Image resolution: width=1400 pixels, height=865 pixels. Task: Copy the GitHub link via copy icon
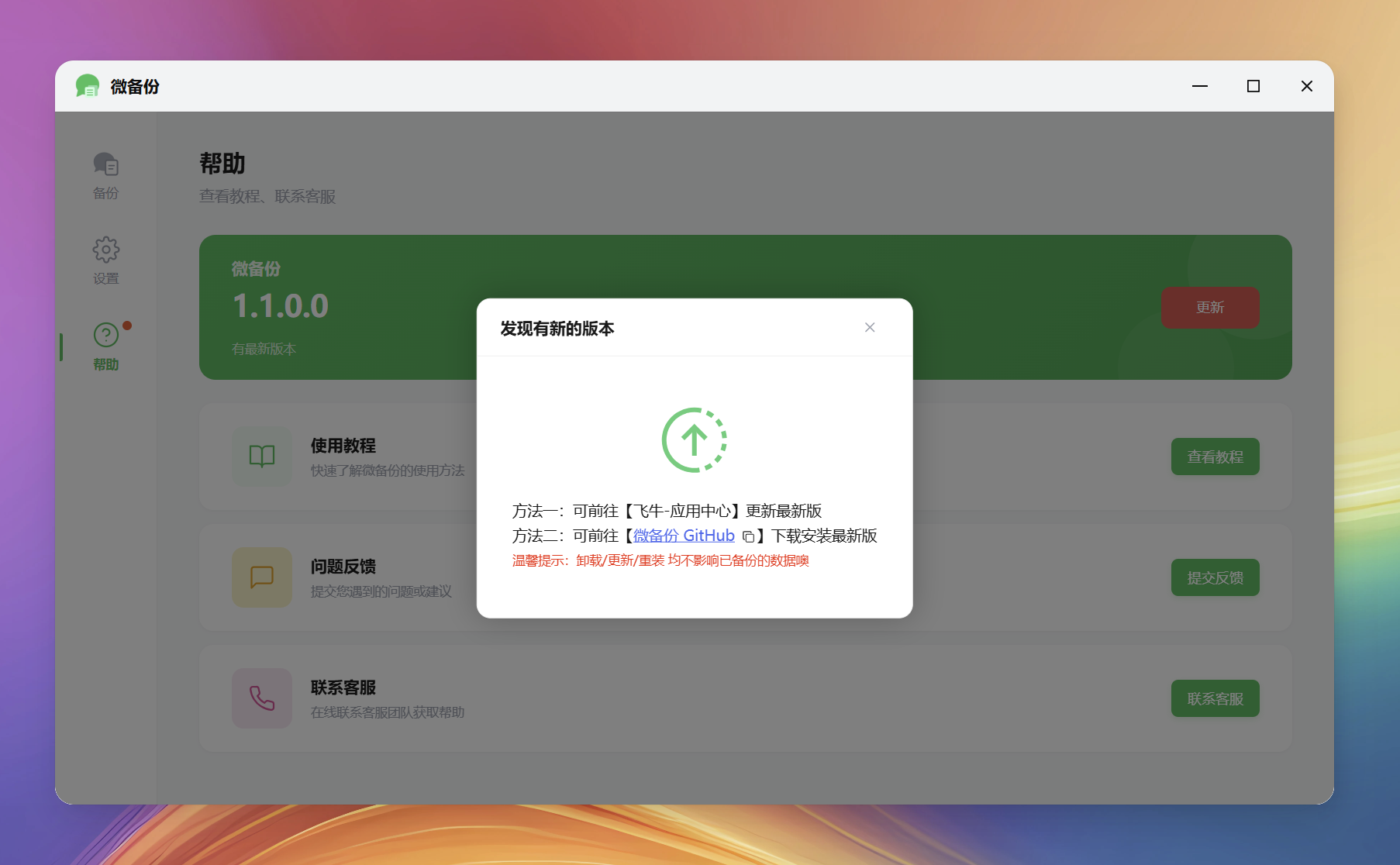(748, 536)
